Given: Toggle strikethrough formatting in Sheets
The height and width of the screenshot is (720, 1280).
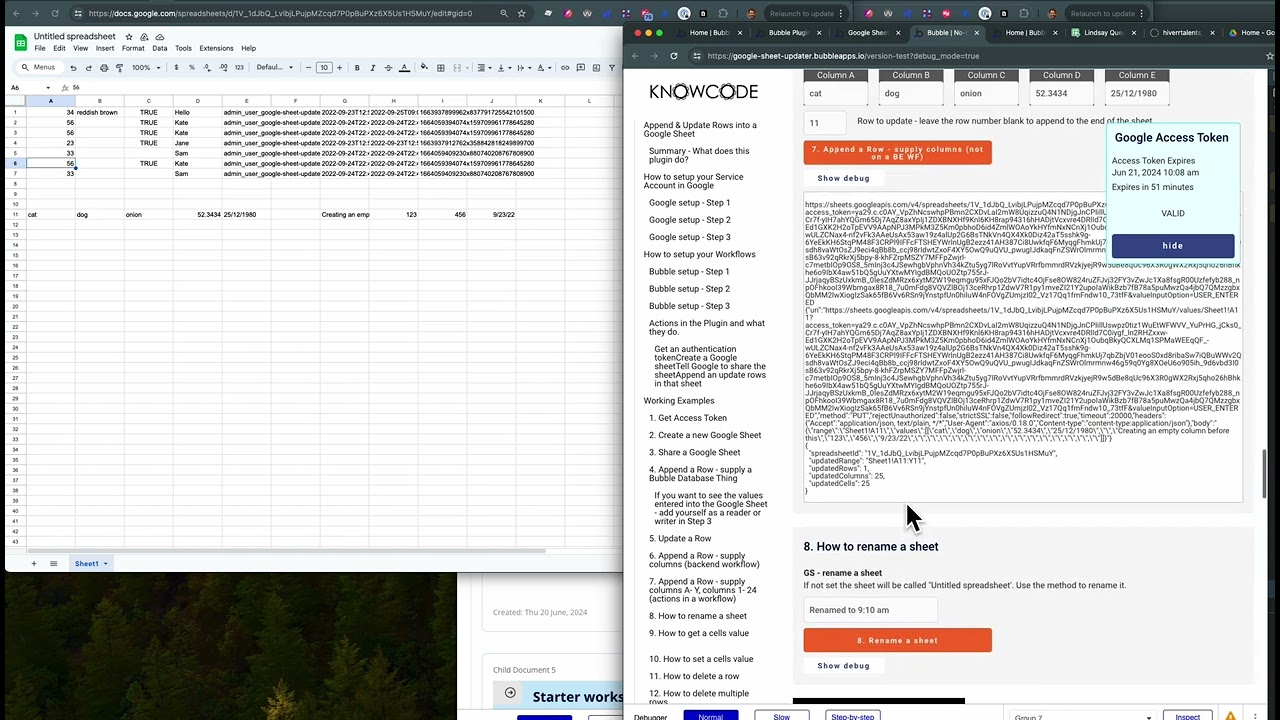Looking at the screenshot, I should [x=388, y=68].
